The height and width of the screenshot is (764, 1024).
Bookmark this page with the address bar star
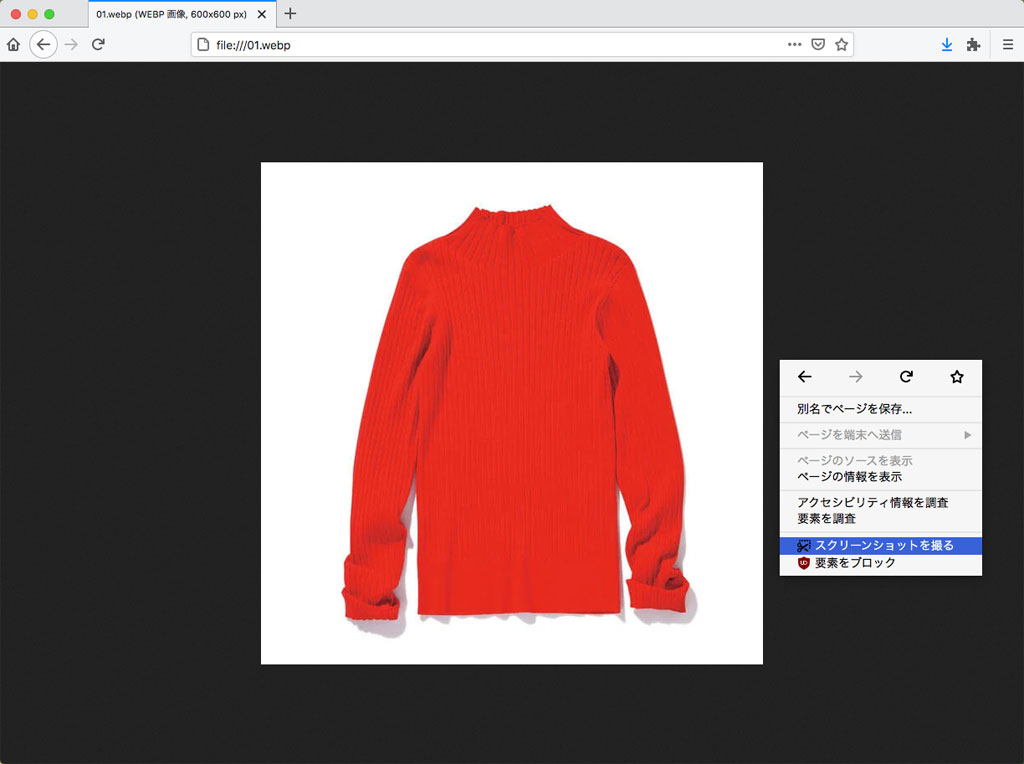pyautogui.click(x=841, y=44)
